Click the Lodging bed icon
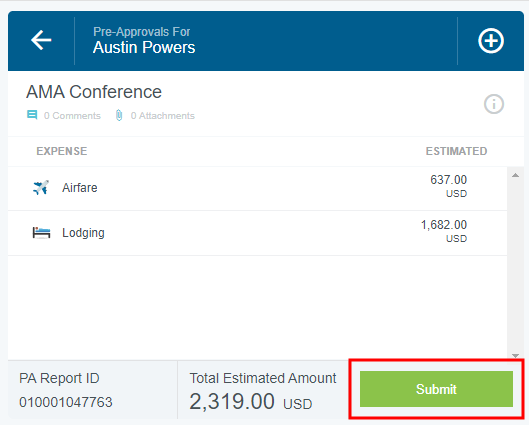 coord(41,233)
